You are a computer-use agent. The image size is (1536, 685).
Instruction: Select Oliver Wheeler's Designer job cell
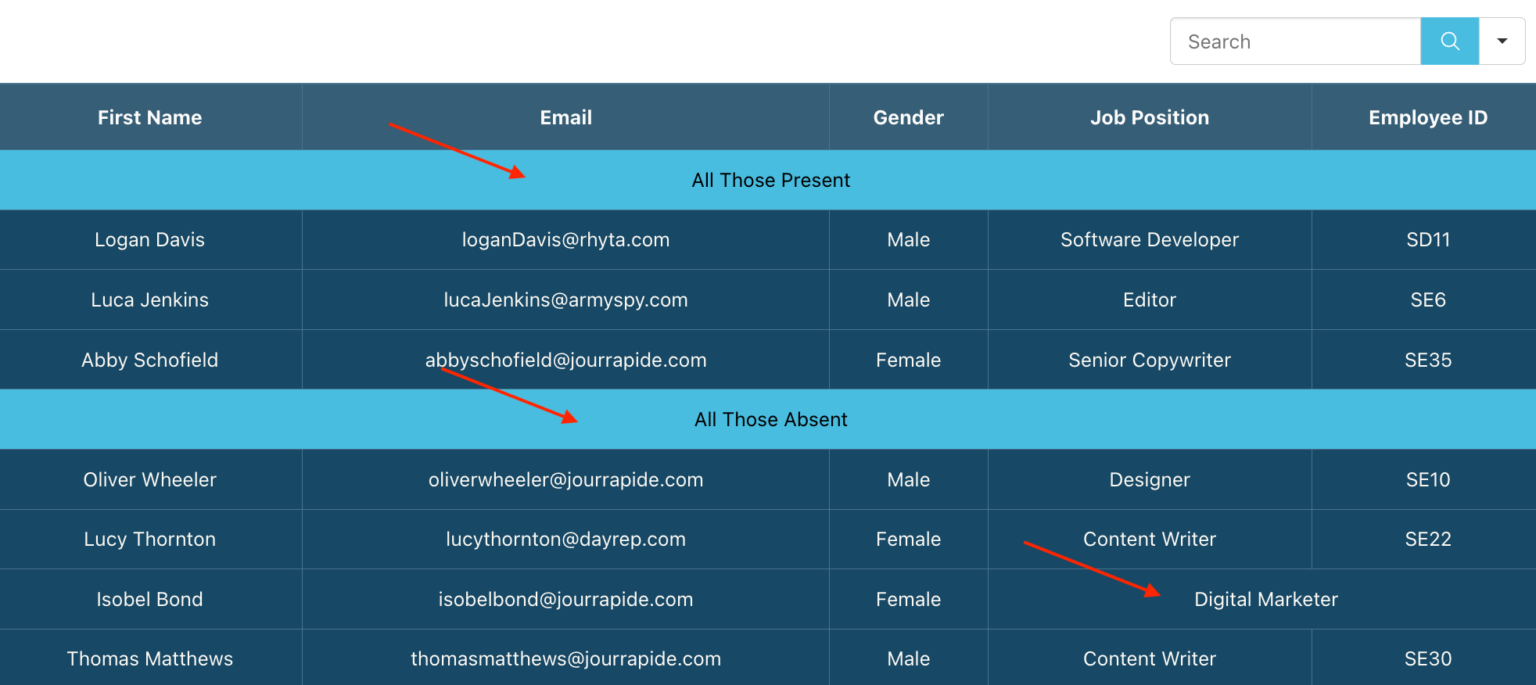pyautogui.click(x=1149, y=479)
